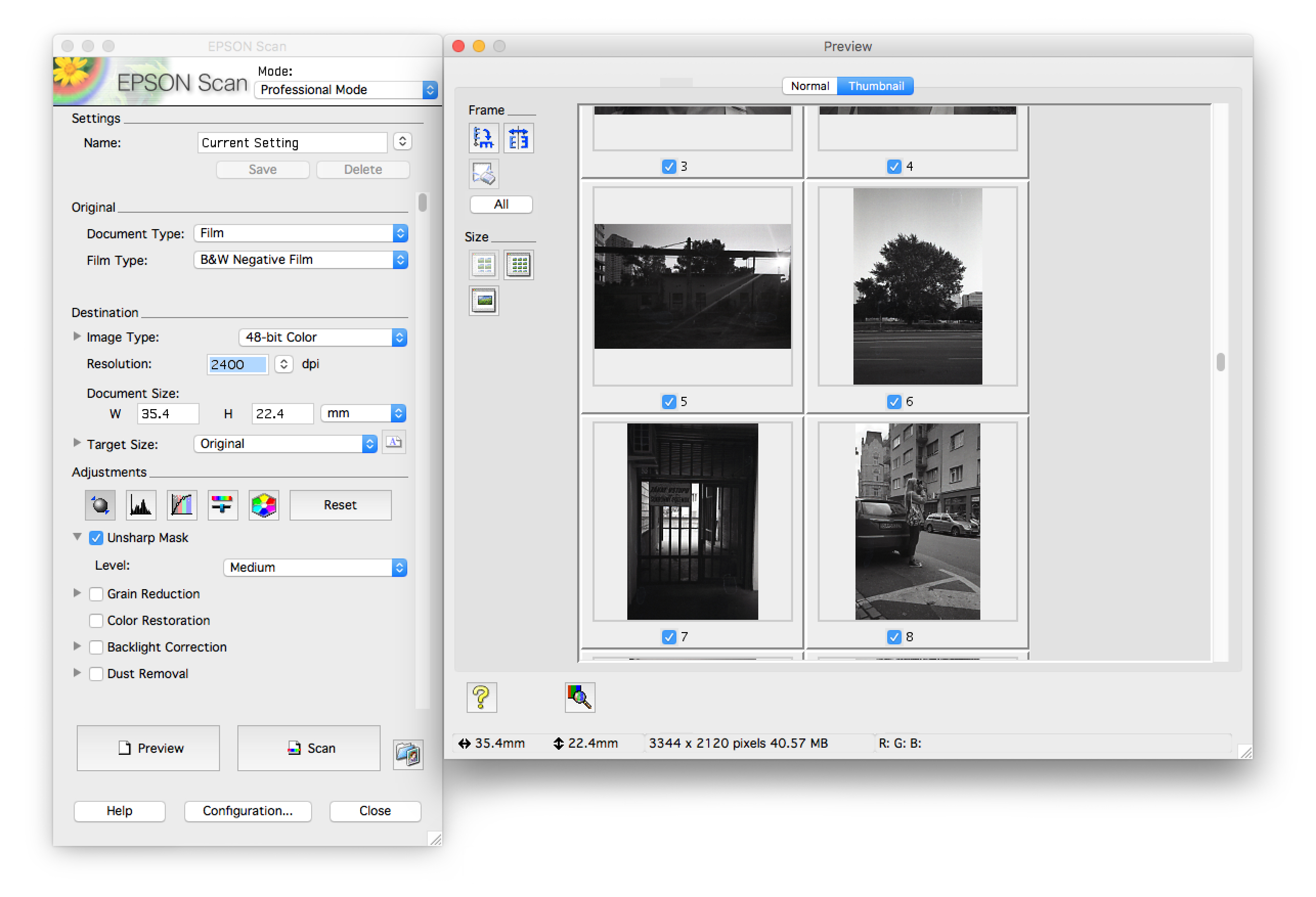
Task: Select the medium thumbnail grid icon
Action: (x=518, y=264)
